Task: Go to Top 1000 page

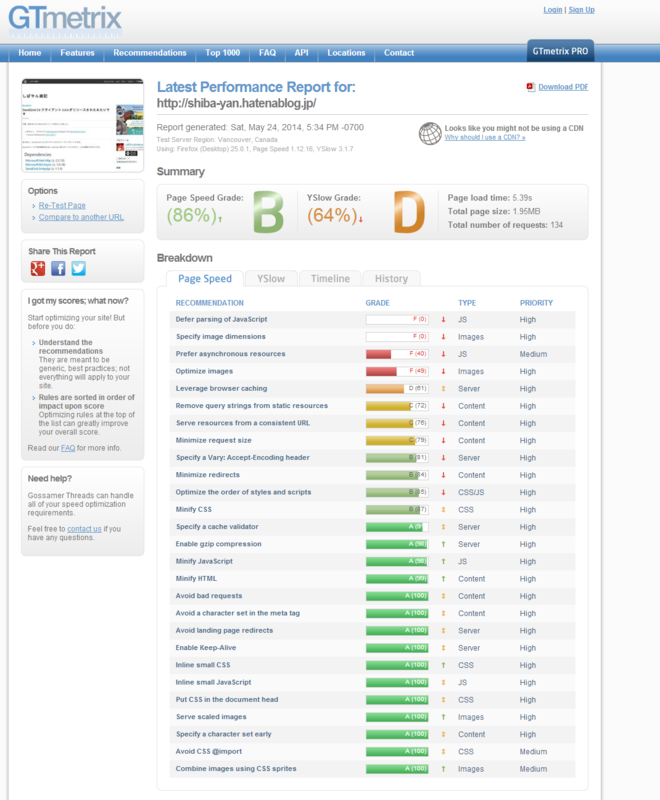Action: tap(222, 53)
